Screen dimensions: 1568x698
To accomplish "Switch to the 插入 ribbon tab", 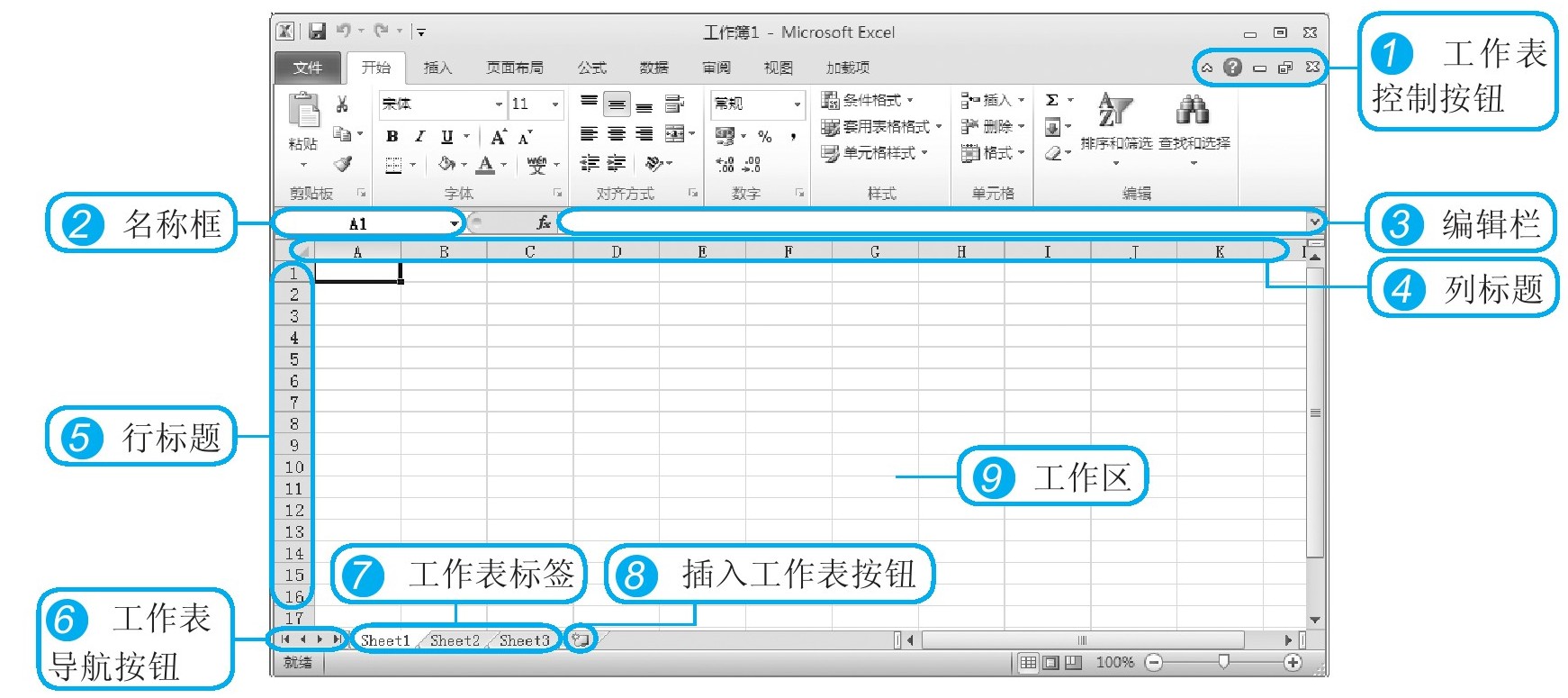I will click(x=437, y=68).
